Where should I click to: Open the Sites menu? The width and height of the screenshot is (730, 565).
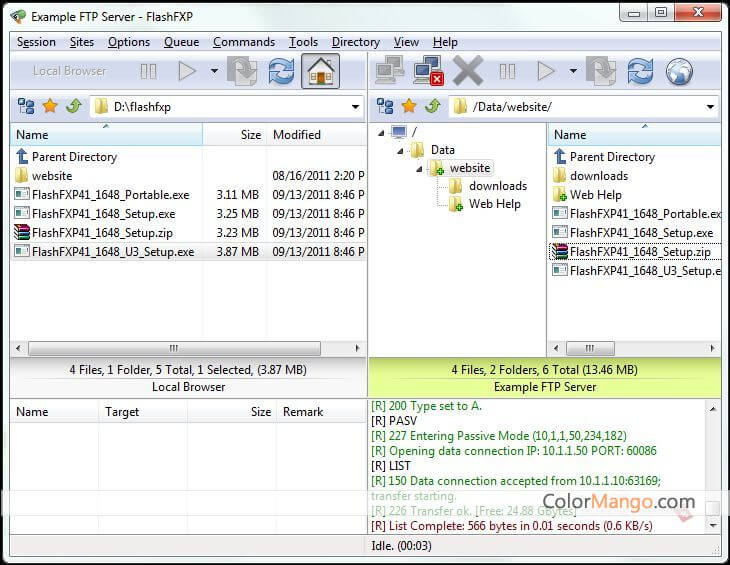tap(81, 42)
